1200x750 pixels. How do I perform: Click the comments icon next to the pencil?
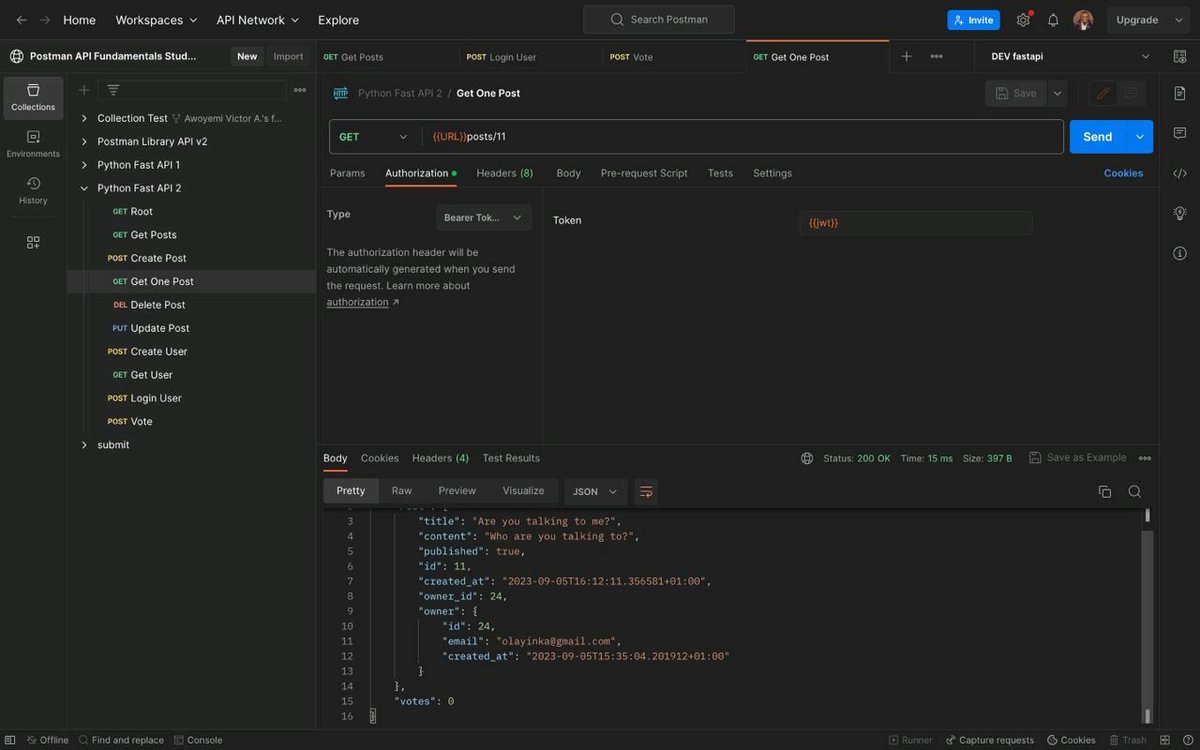(x=1131, y=93)
